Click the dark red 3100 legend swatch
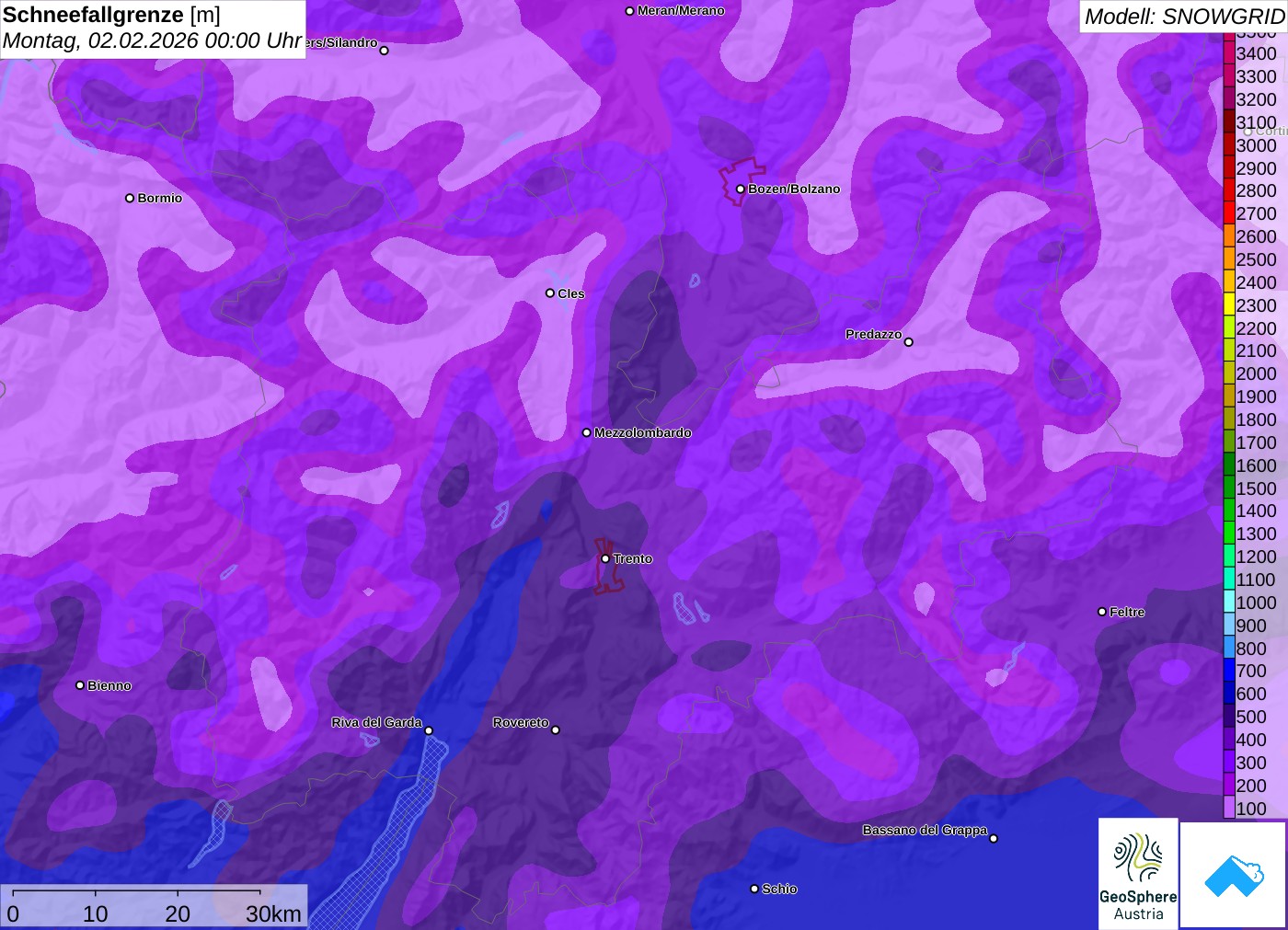Screen dimensions: 1288x930 pyautogui.click(x=1229, y=122)
